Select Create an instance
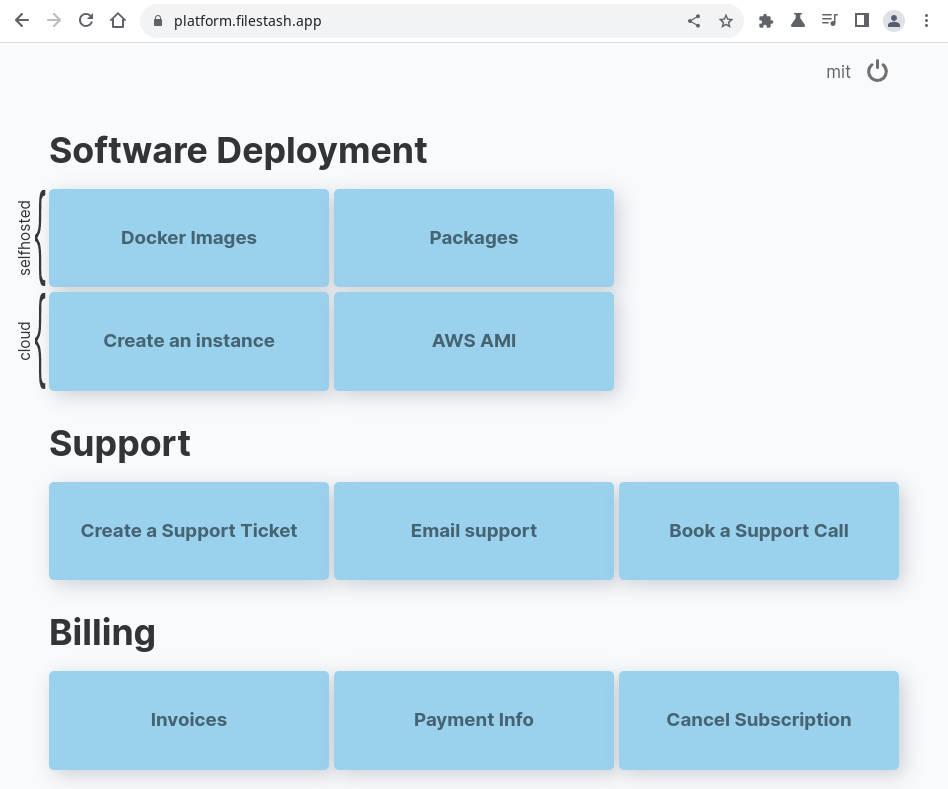The height and width of the screenshot is (789, 948). (x=189, y=341)
